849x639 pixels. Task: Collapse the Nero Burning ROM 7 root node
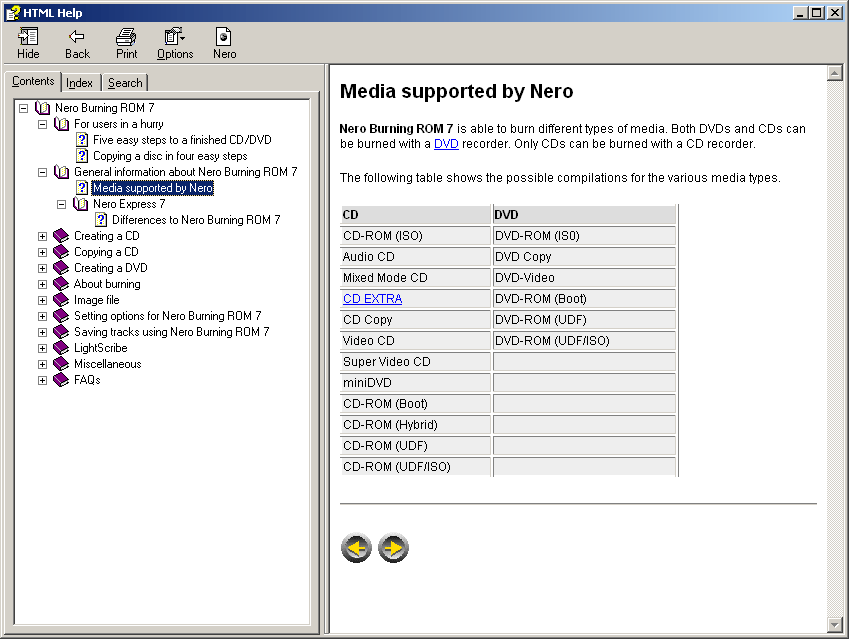point(23,108)
